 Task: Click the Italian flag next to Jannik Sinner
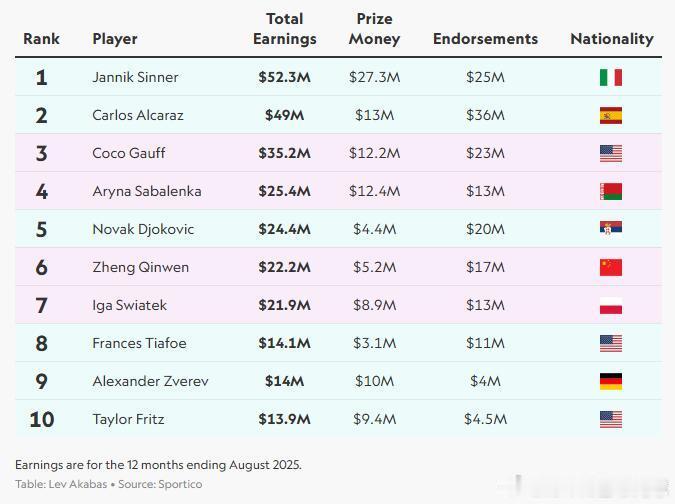pyautogui.click(x=611, y=77)
